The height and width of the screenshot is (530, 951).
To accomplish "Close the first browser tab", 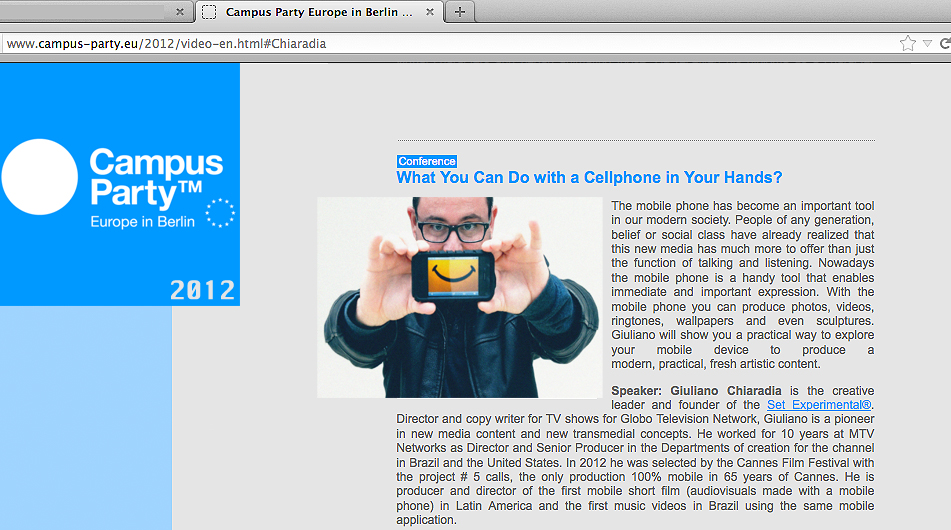I will [x=179, y=12].
